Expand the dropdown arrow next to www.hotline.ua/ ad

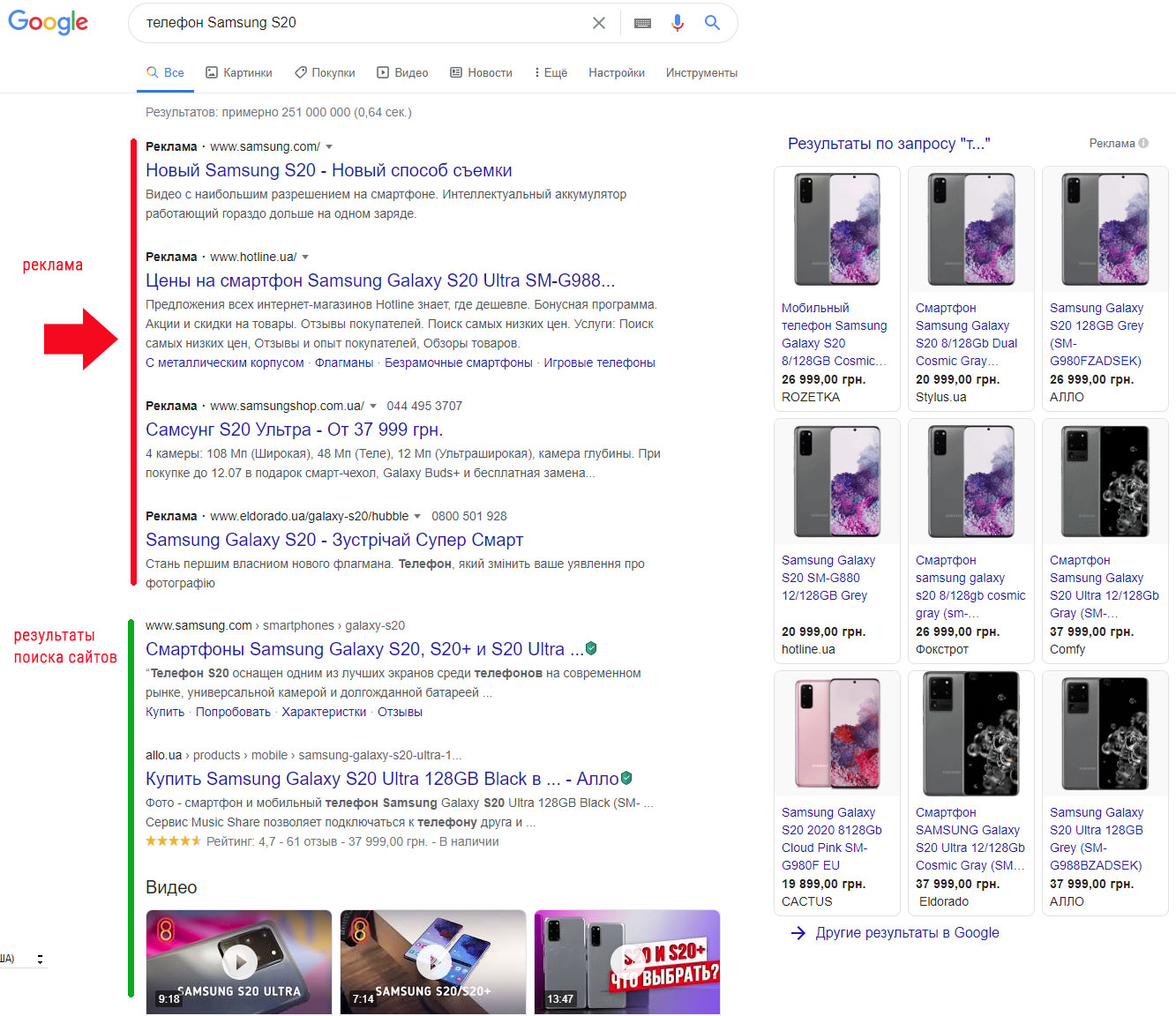(305, 257)
